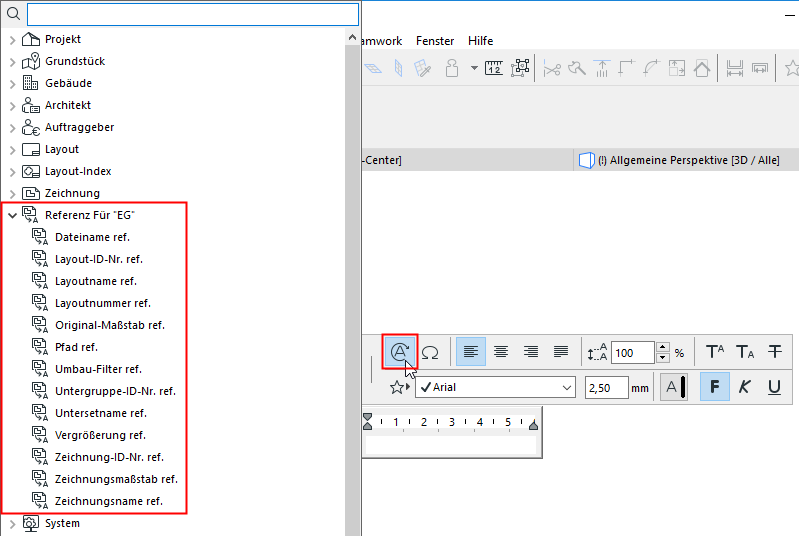Select Layoutname ref. autotext
The height and width of the screenshot is (536, 799).
pos(96,281)
